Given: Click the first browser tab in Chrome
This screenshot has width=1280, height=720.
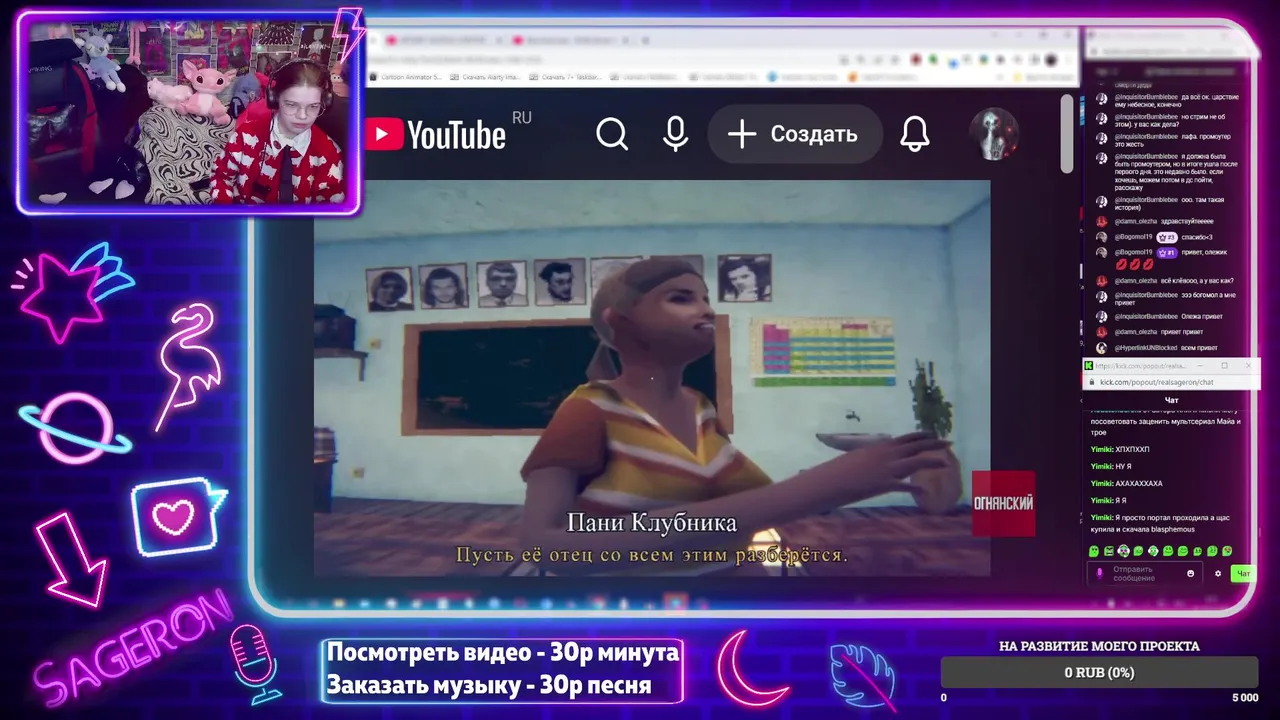Looking at the screenshot, I should (x=444, y=41).
